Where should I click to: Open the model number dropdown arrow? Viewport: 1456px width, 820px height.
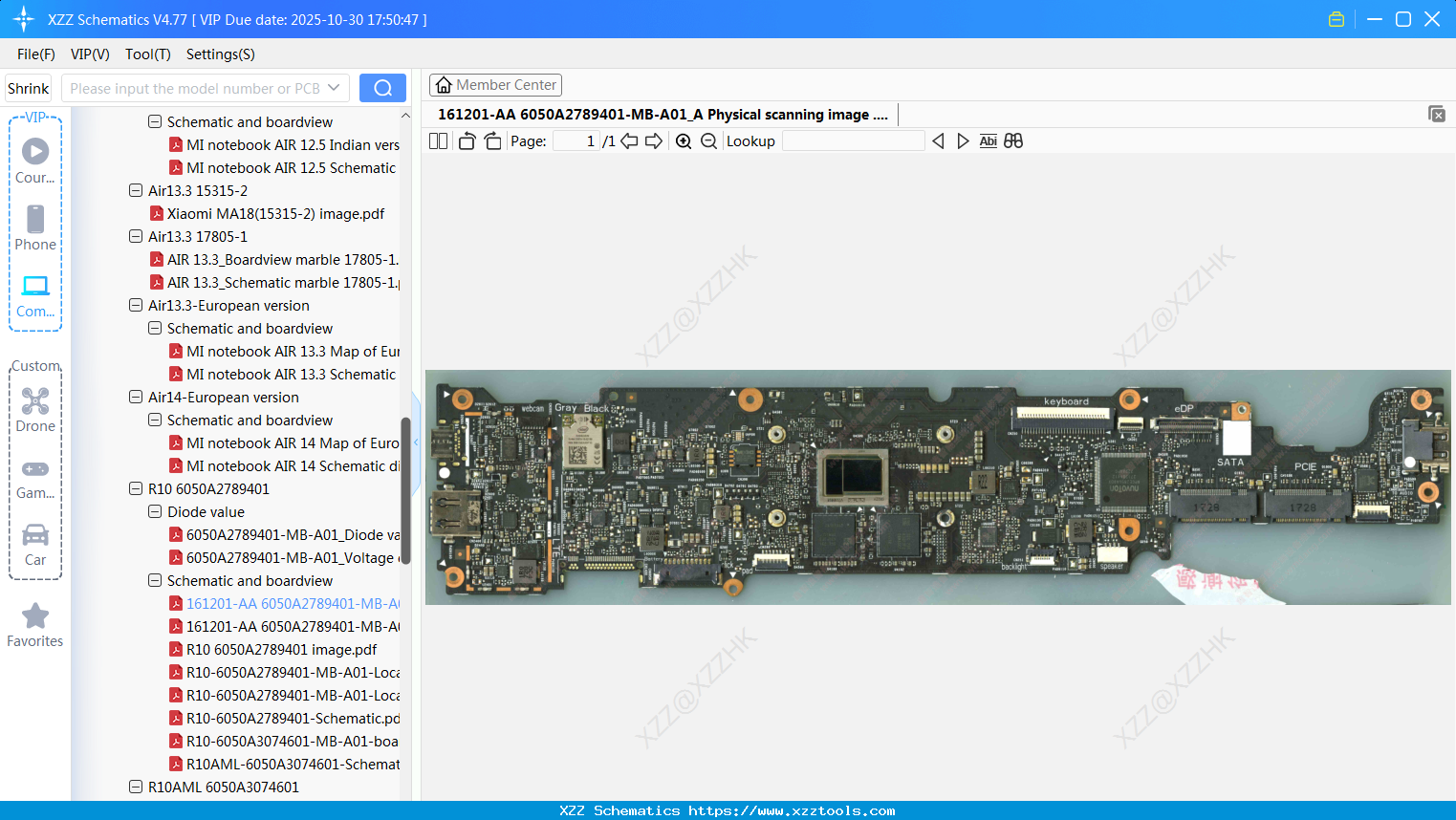tap(334, 88)
